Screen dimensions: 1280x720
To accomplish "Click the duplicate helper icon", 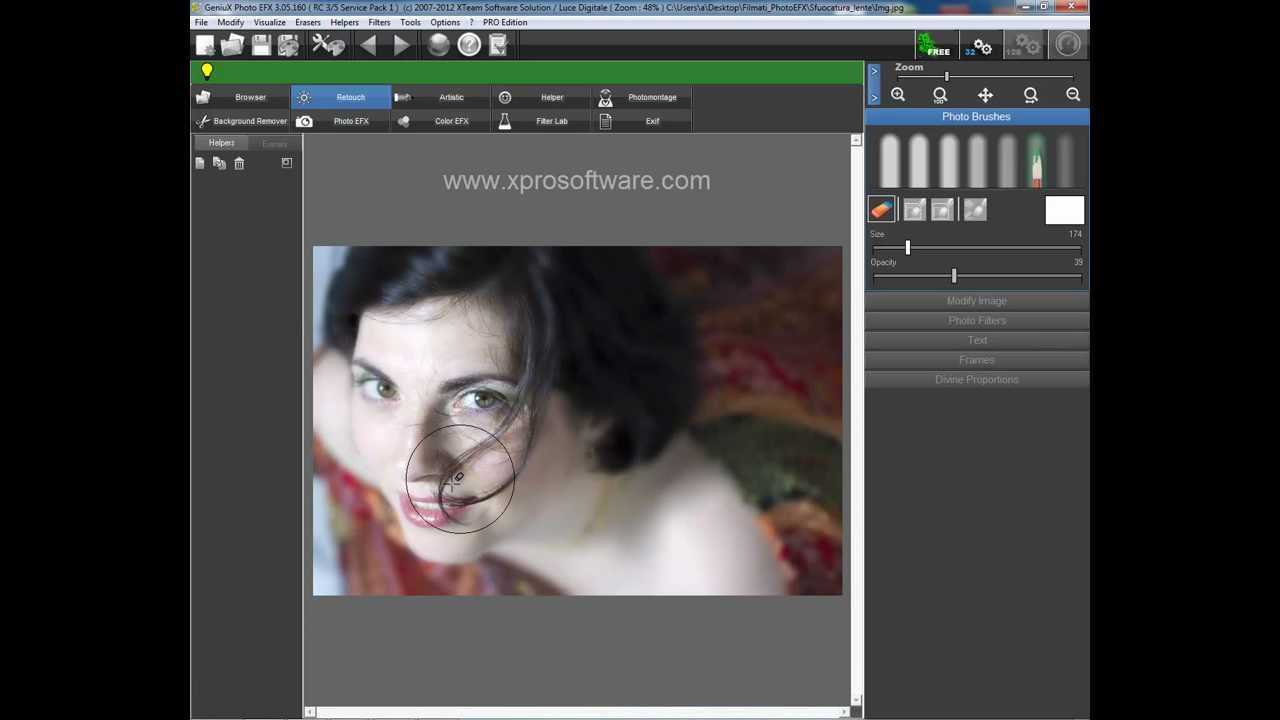I will click(x=219, y=163).
